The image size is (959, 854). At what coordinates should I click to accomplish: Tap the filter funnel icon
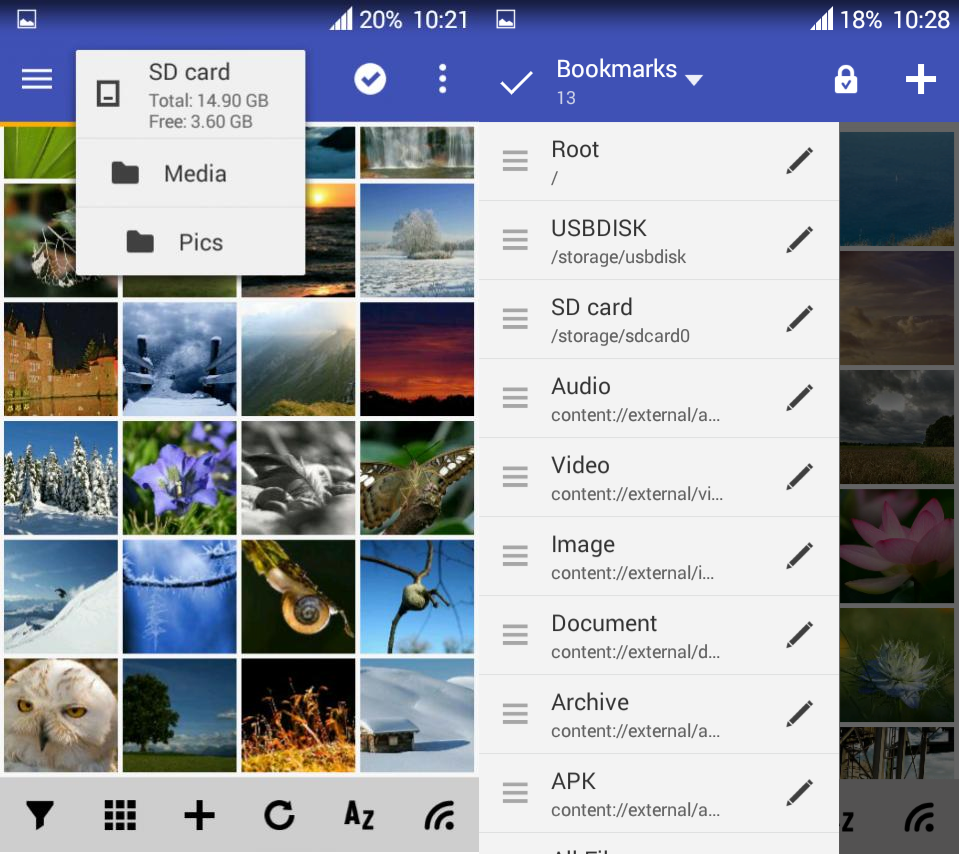[40, 815]
